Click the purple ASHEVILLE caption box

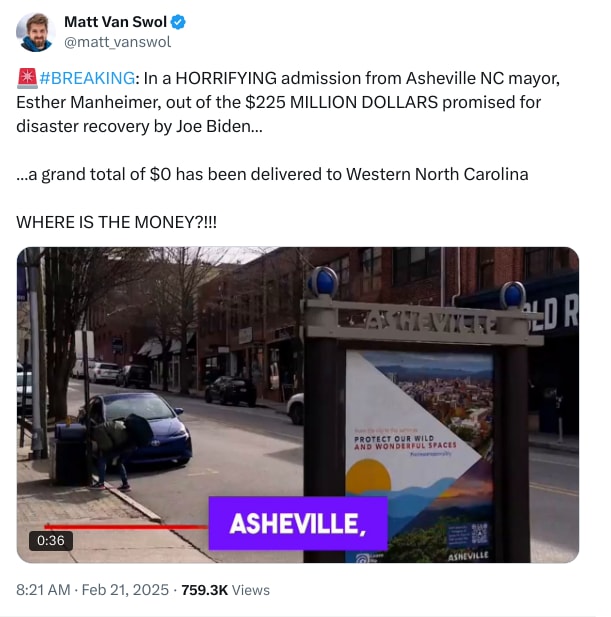coord(298,523)
